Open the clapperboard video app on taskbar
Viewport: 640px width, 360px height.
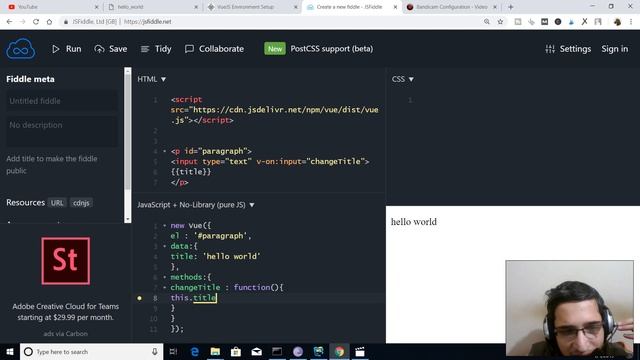click(360, 351)
